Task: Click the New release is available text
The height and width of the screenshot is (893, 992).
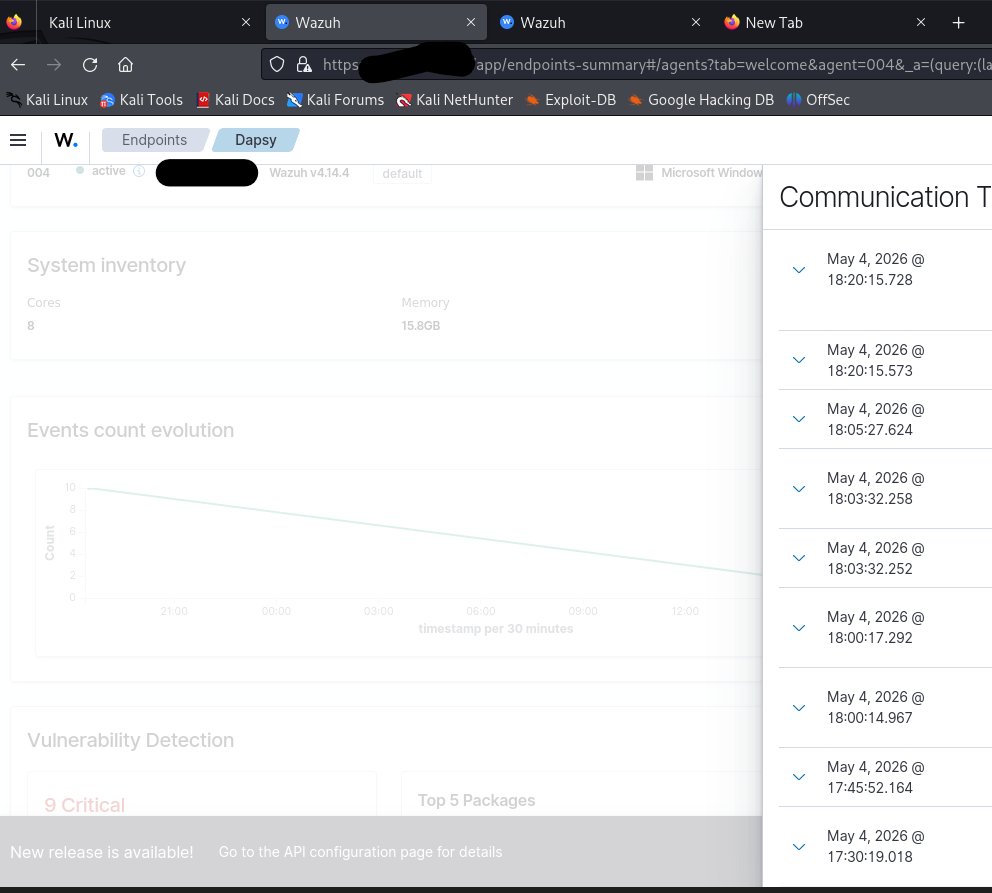Action: click(101, 852)
